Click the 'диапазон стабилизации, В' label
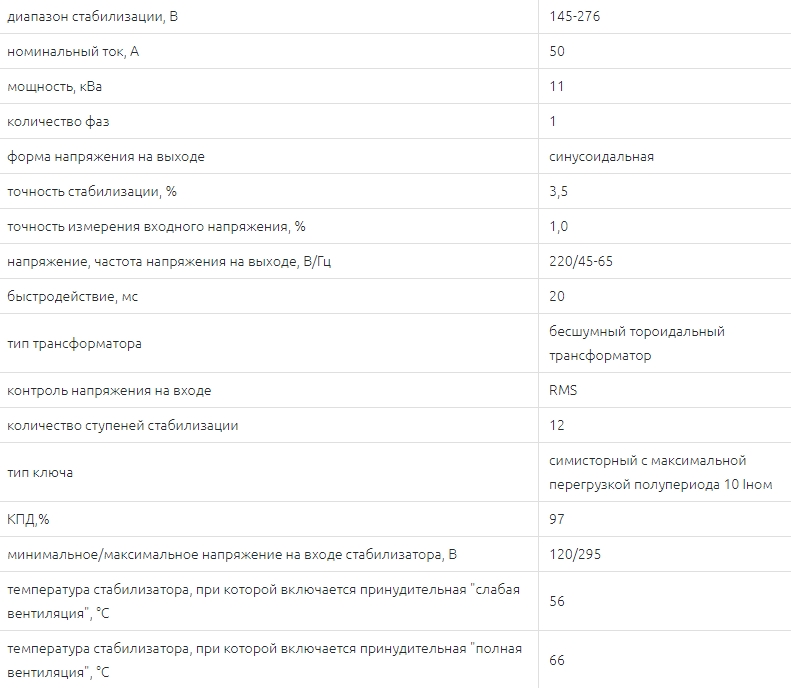 tap(92, 17)
